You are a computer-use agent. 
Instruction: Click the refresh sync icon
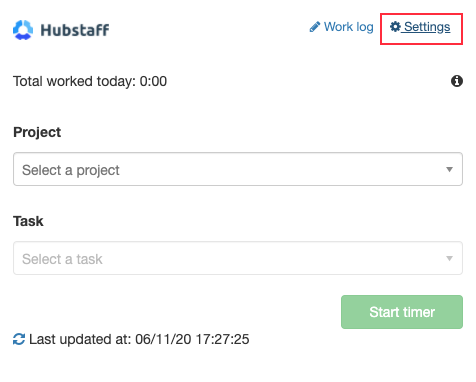coord(19,339)
